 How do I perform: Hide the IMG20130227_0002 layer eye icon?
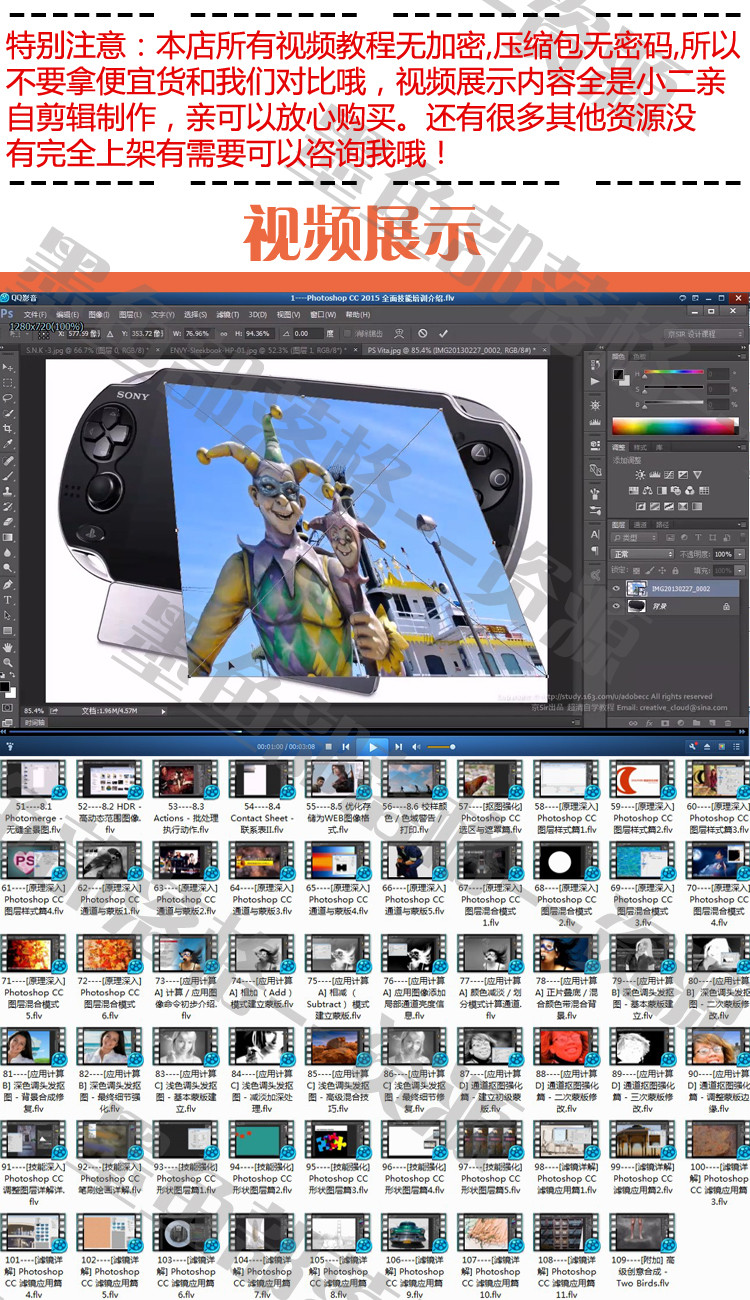click(x=616, y=589)
